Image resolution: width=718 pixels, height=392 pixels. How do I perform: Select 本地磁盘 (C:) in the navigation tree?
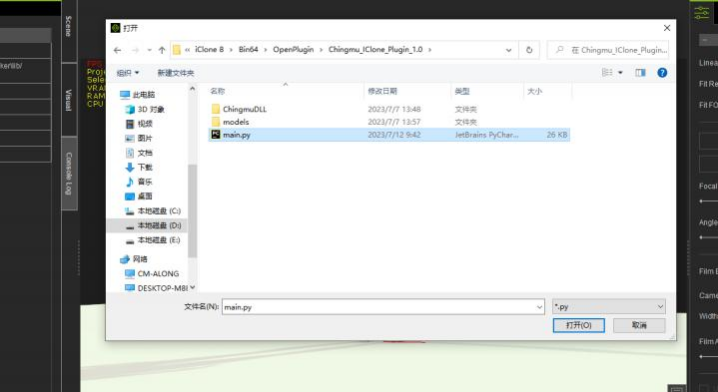pyautogui.click(x=153, y=211)
